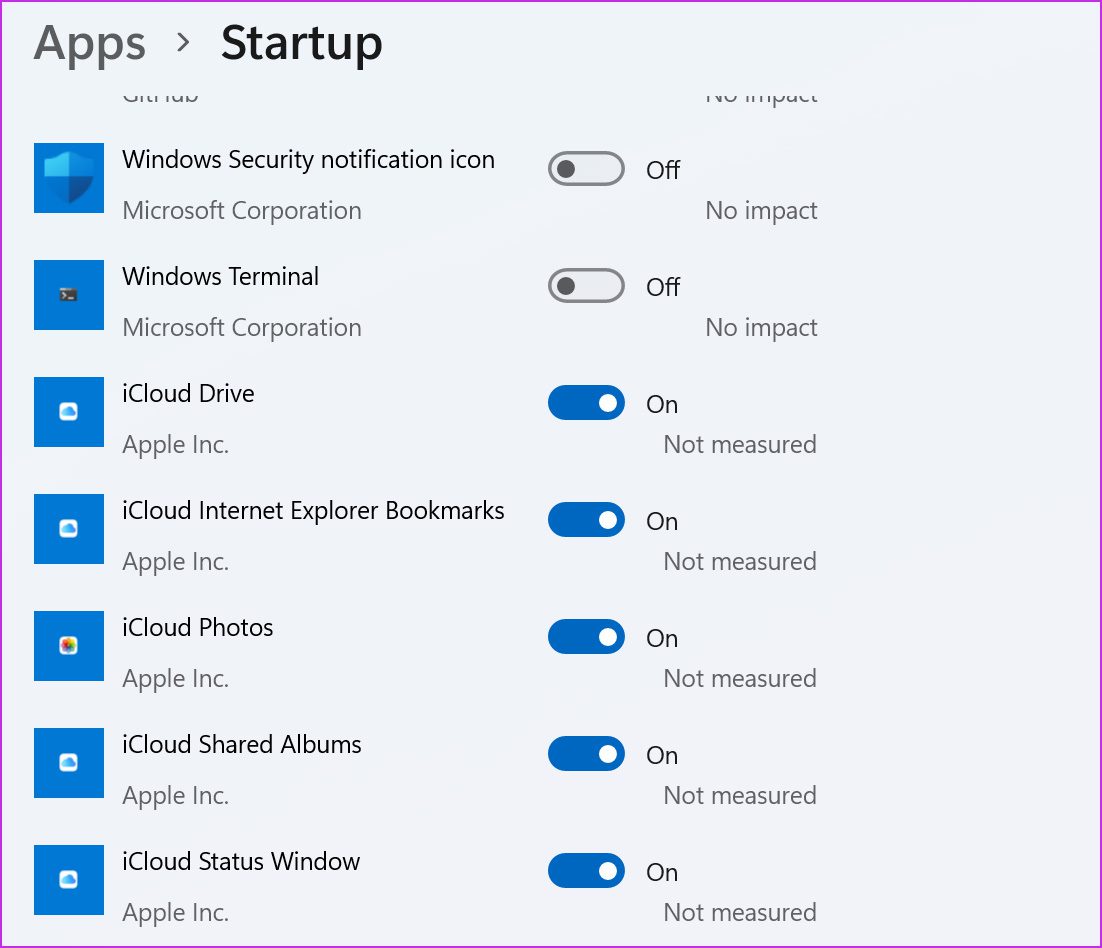Screen dimensions: 1102x948
Task: Click the iCloud Shared Albums icon
Action: point(69,762)
